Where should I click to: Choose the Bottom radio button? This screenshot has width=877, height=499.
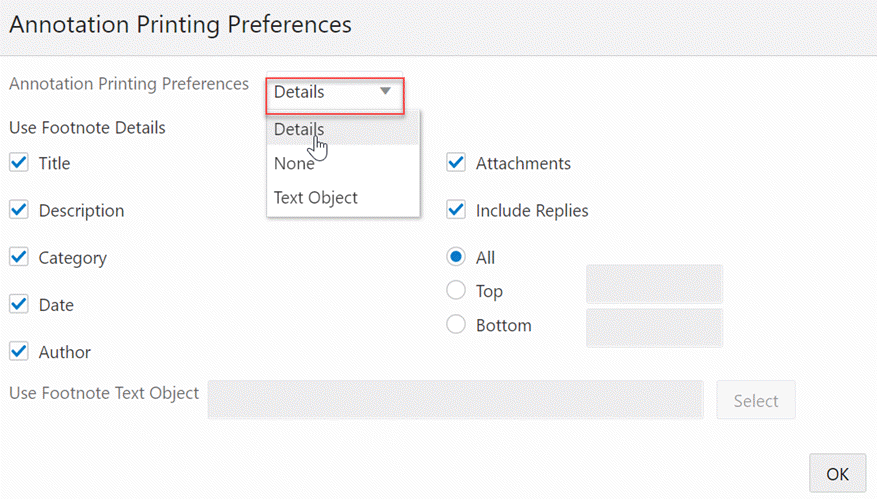point(456,325)
